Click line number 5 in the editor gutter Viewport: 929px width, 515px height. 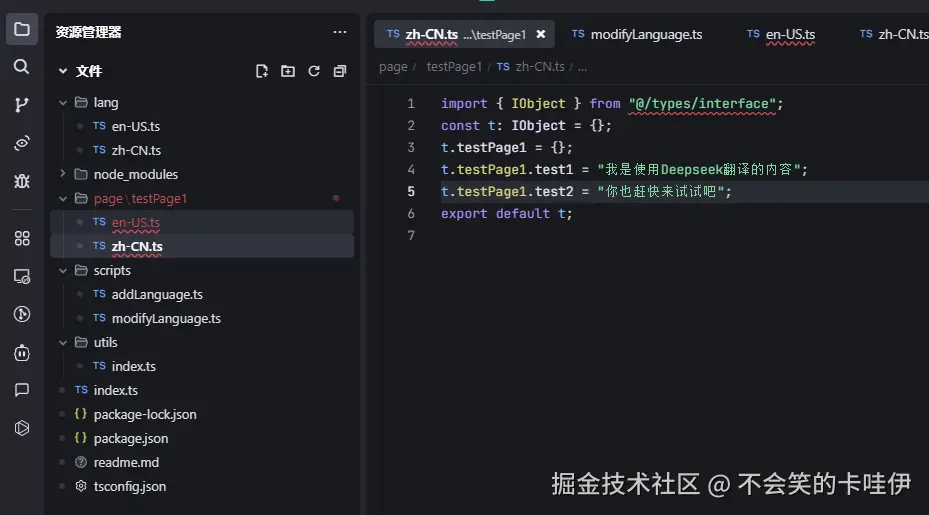pyautogui.click(x=411, y=191)
